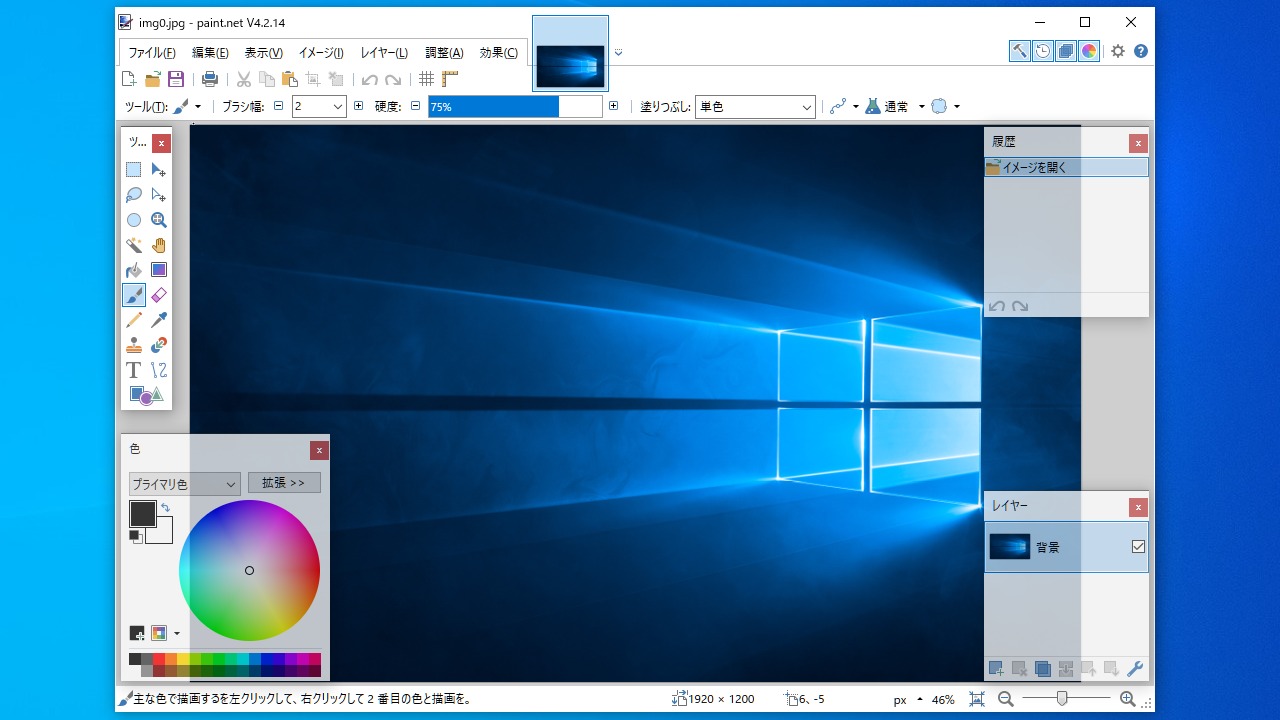
Task: Open the レイヤー(L) menu
Action: [x=384, y=53]
